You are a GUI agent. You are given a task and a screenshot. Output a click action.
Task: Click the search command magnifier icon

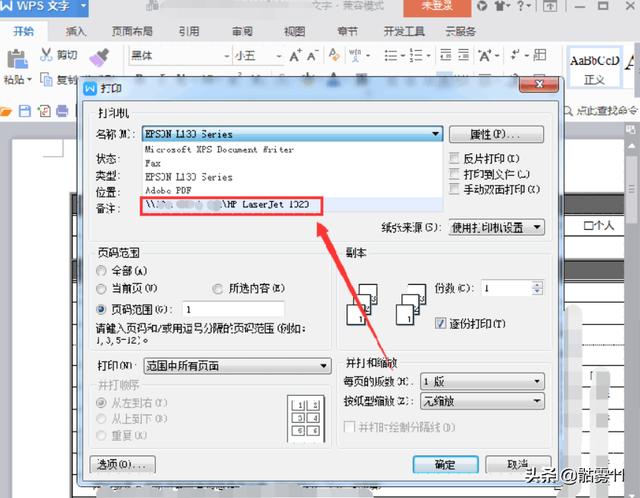(568, 111)
